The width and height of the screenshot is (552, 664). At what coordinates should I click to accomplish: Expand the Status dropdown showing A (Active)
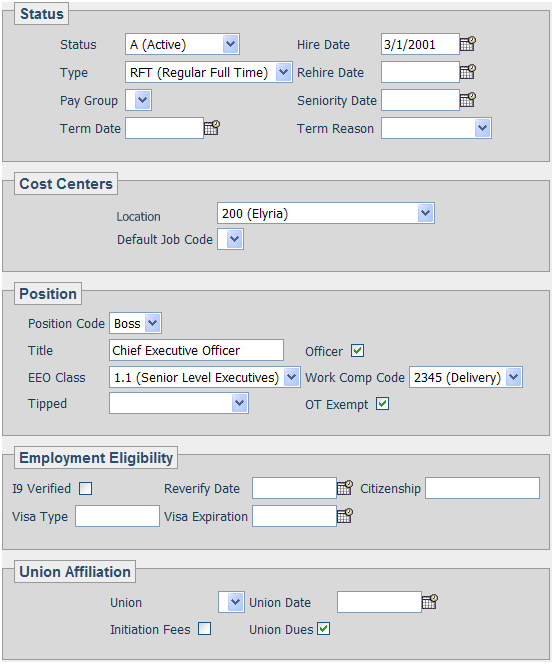point(182,44)
